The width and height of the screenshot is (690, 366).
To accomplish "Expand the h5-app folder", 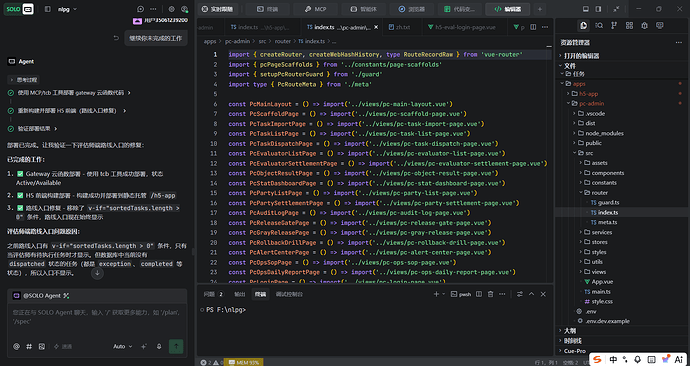I will tap(588, 94).
